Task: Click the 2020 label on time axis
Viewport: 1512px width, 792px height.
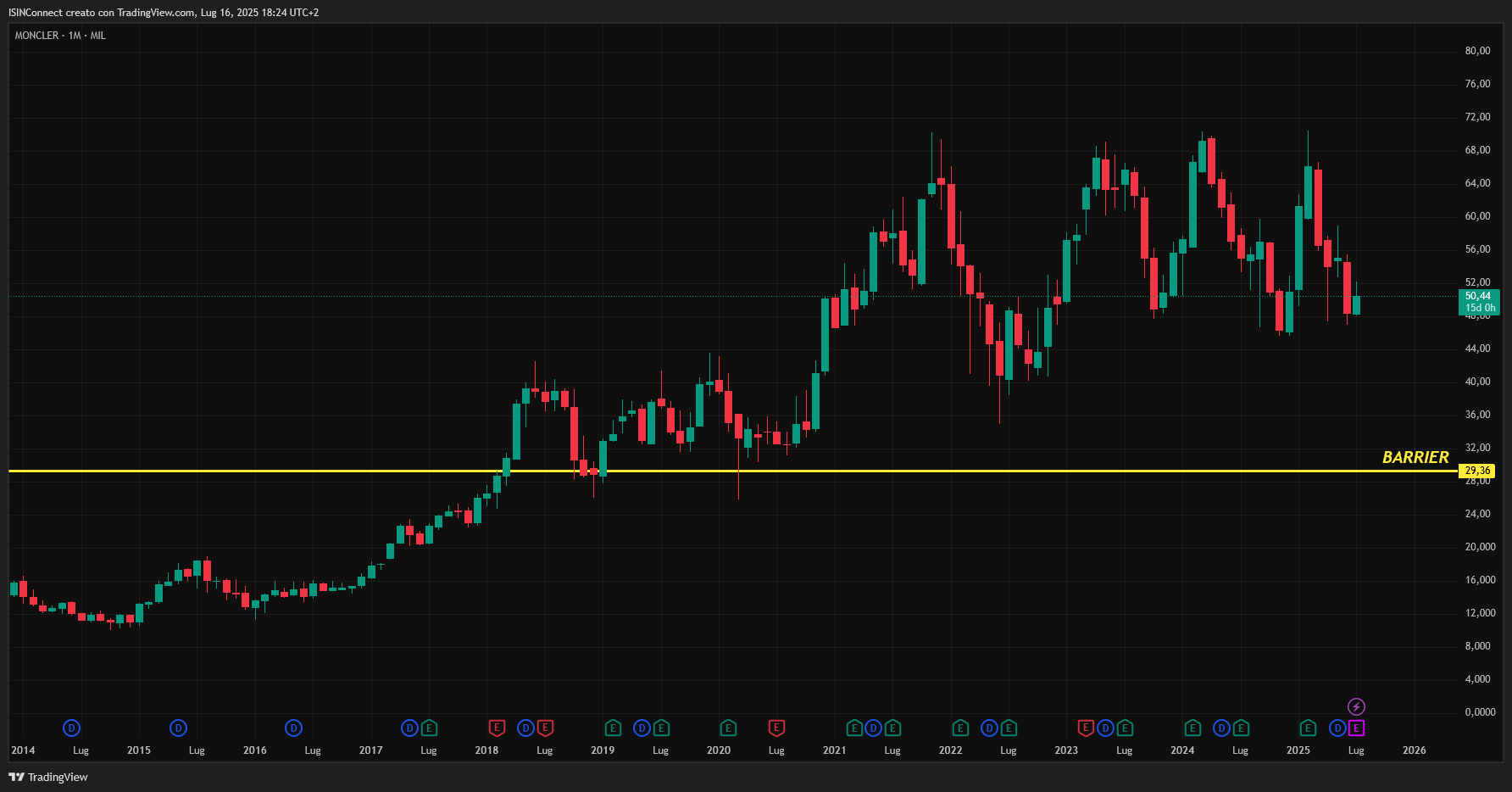Action: 719,750
